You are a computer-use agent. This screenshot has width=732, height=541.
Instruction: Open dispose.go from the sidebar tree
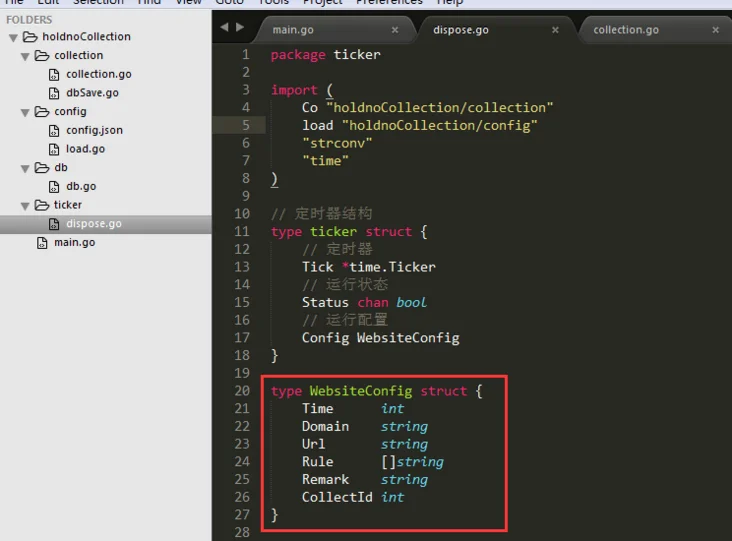pyautogui.click(x=93, y=224)
